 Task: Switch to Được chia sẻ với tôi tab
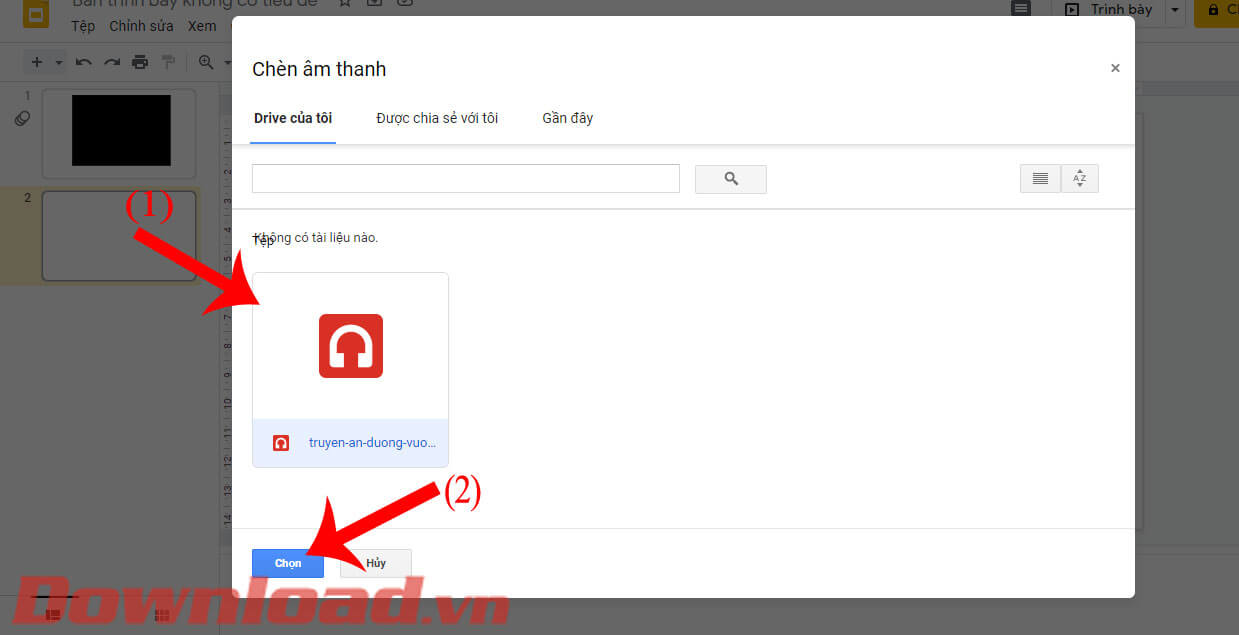pyautogui.click(x=437, y=118)
